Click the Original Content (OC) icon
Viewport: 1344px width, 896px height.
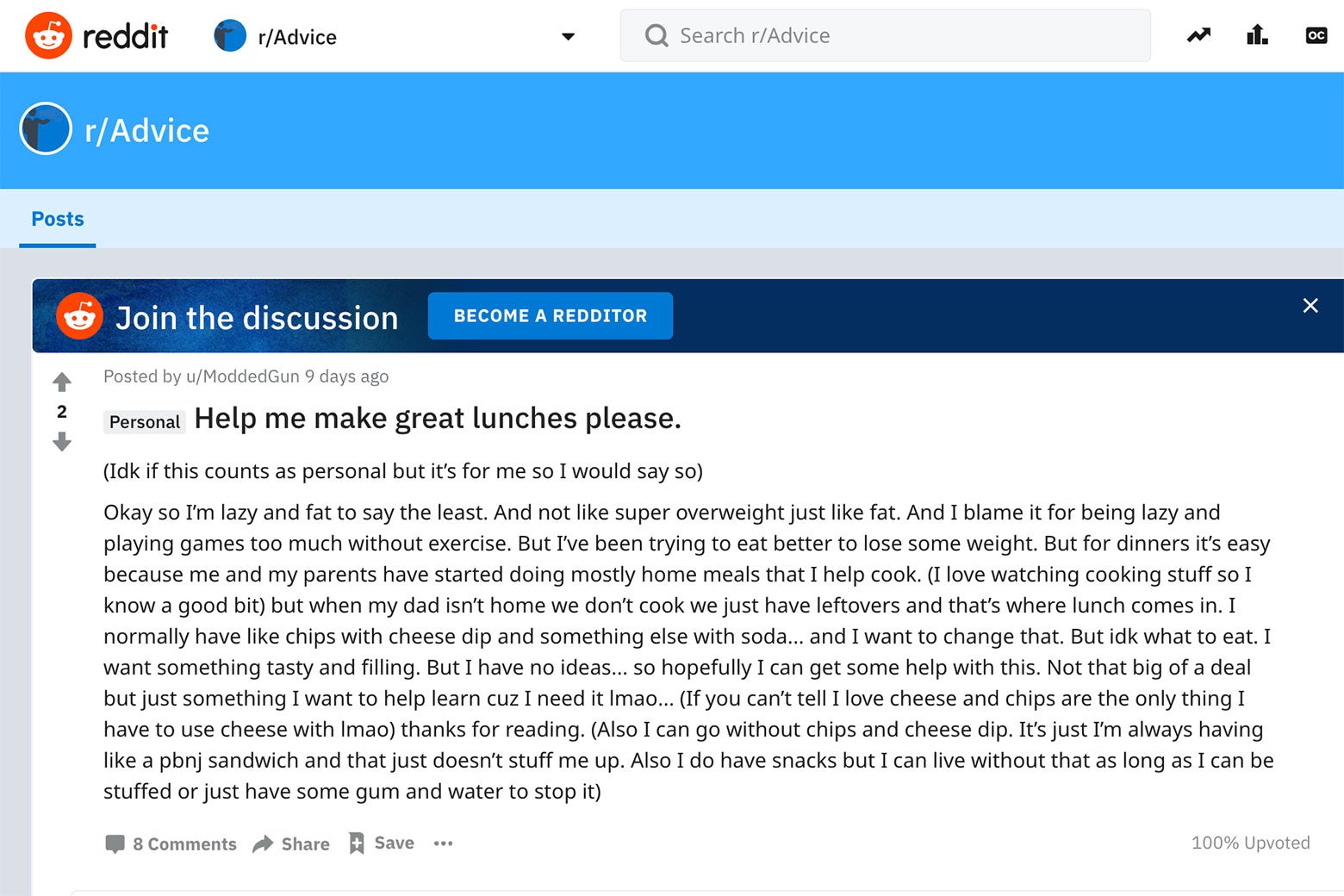[1316, 35]
